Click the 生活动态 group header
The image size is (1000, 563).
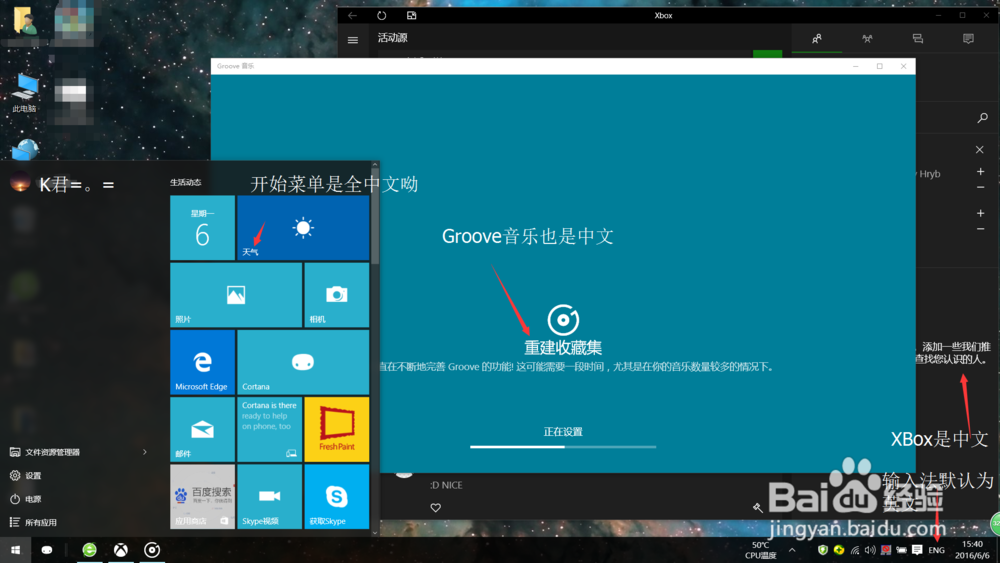click(x=186, y=182)
